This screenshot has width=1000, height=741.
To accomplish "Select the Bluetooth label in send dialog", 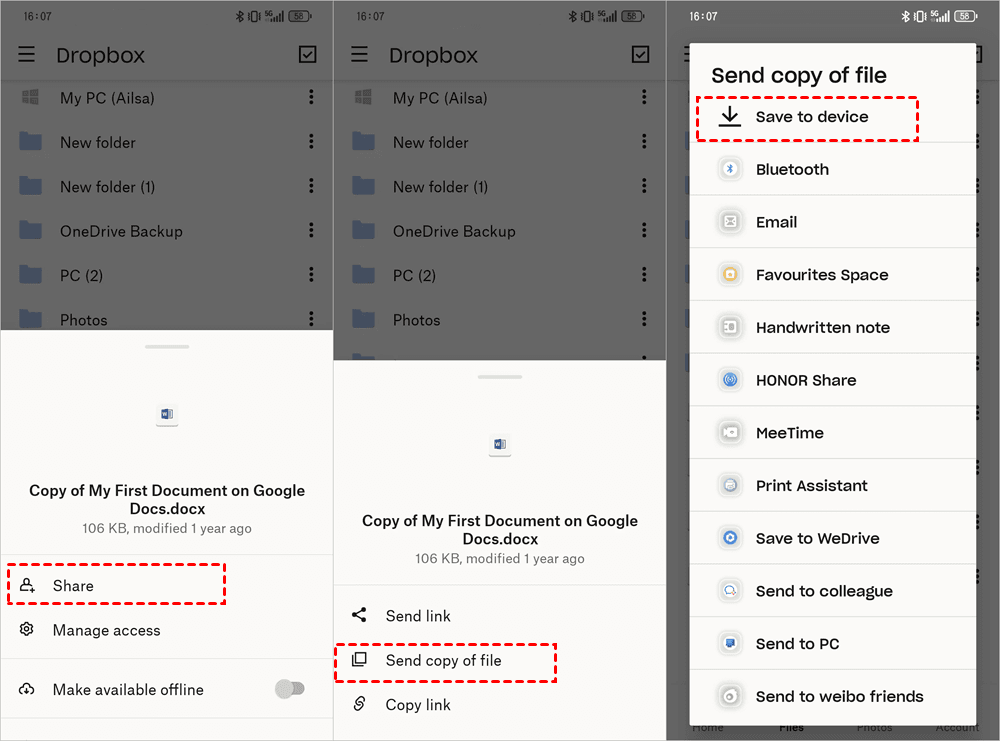I will pyautogui.click(x=792, y=170).
